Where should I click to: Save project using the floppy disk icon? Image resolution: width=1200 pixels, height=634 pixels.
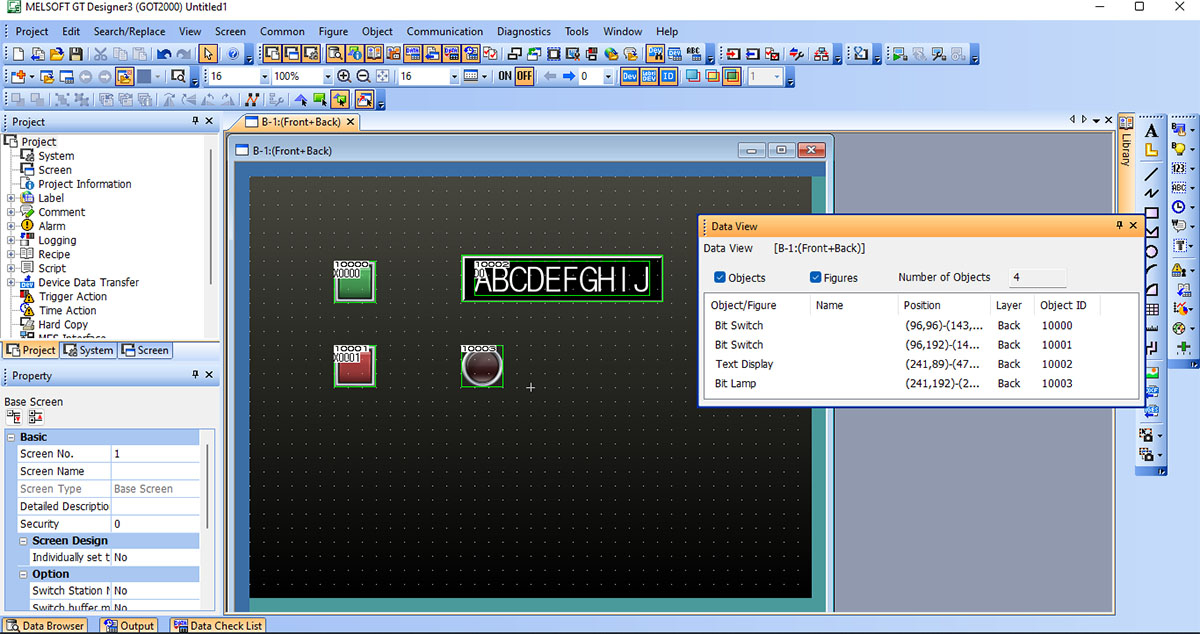(x=76, y=54)
